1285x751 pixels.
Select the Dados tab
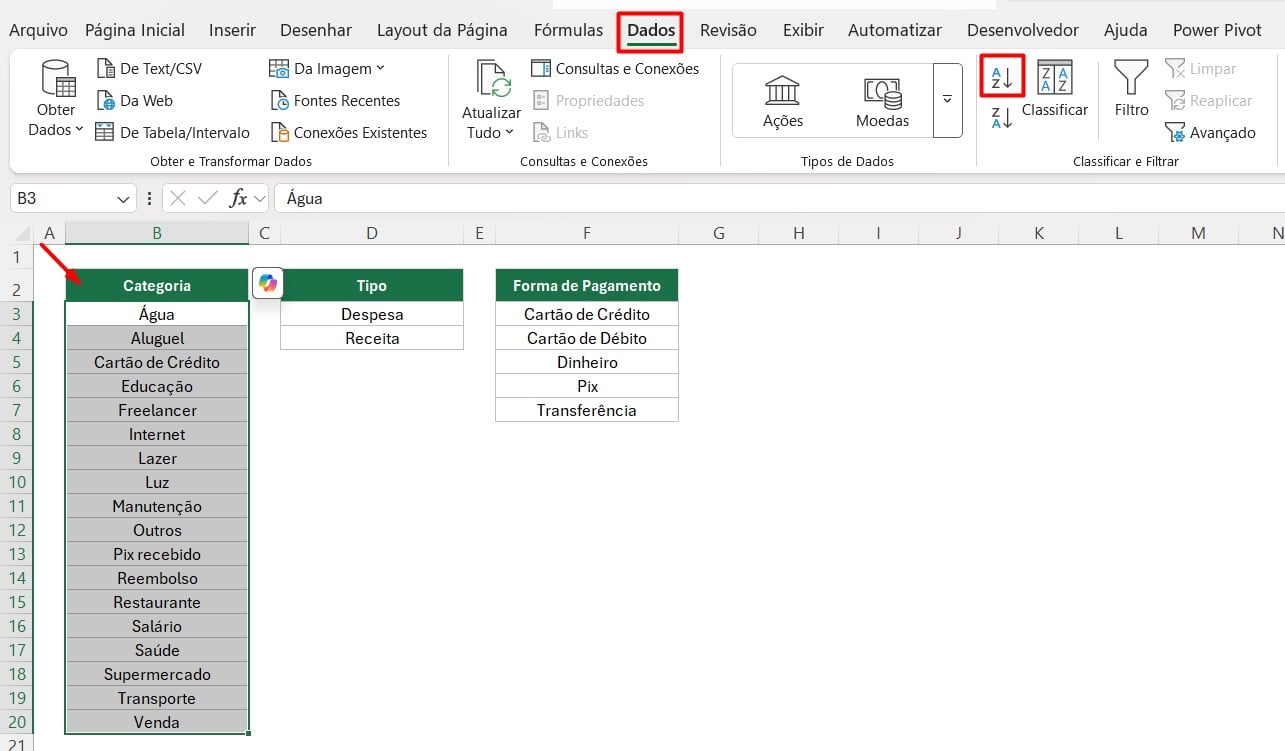(x=651, y=31)
